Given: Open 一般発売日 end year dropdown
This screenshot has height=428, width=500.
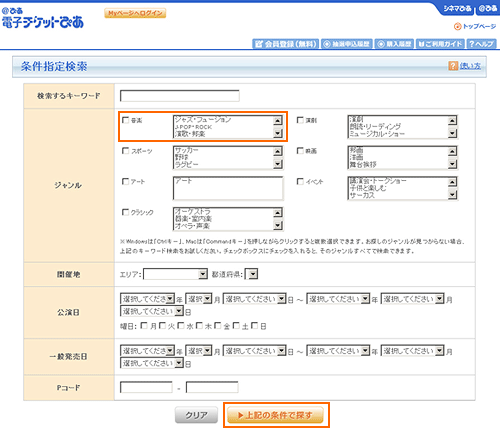Looking at the screenshot, I should pos(338,351).
